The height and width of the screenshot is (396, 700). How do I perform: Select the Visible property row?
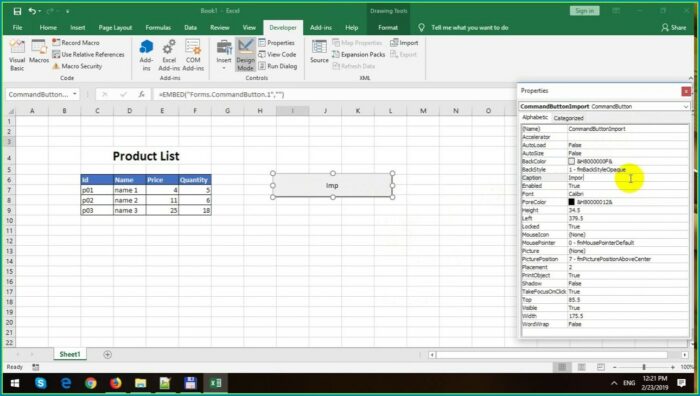[605, 308]
